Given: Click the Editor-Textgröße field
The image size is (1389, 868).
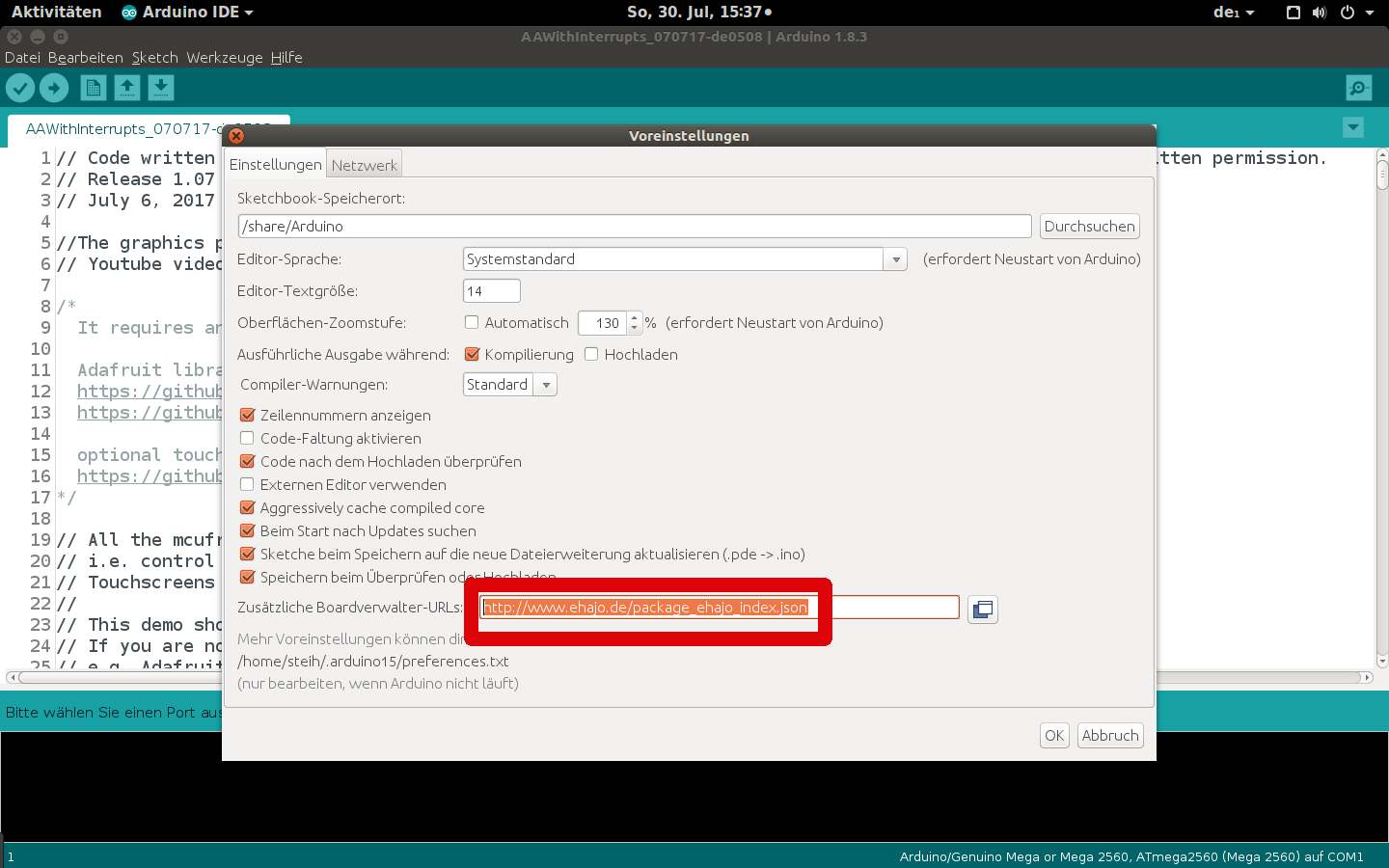Looking at the screenshot, I should [492, 291].
